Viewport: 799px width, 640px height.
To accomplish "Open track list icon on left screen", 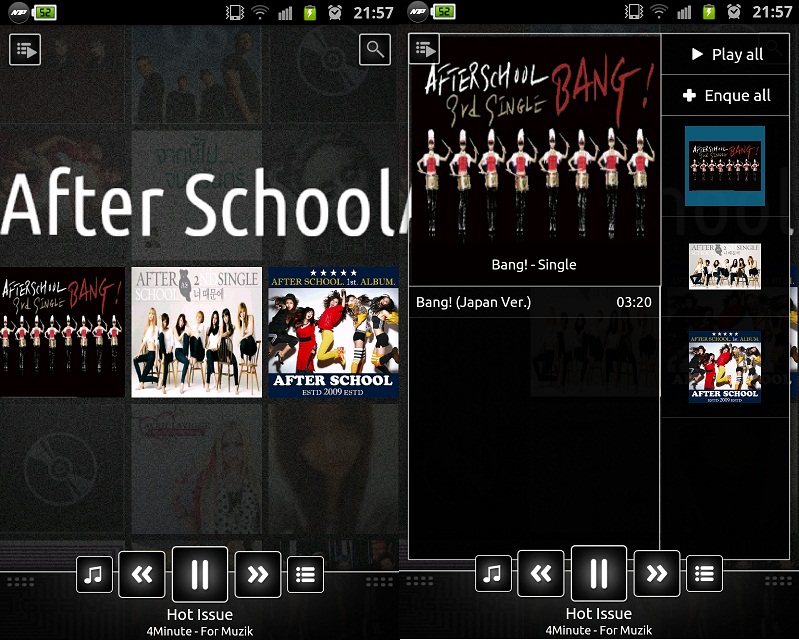I will coord(305,574).
